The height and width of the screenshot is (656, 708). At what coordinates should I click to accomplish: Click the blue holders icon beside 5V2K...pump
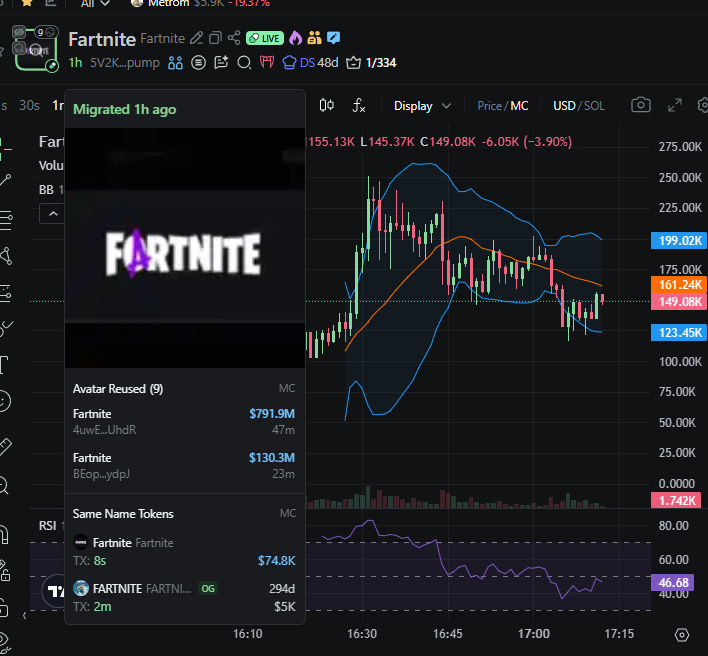point(175,63)
